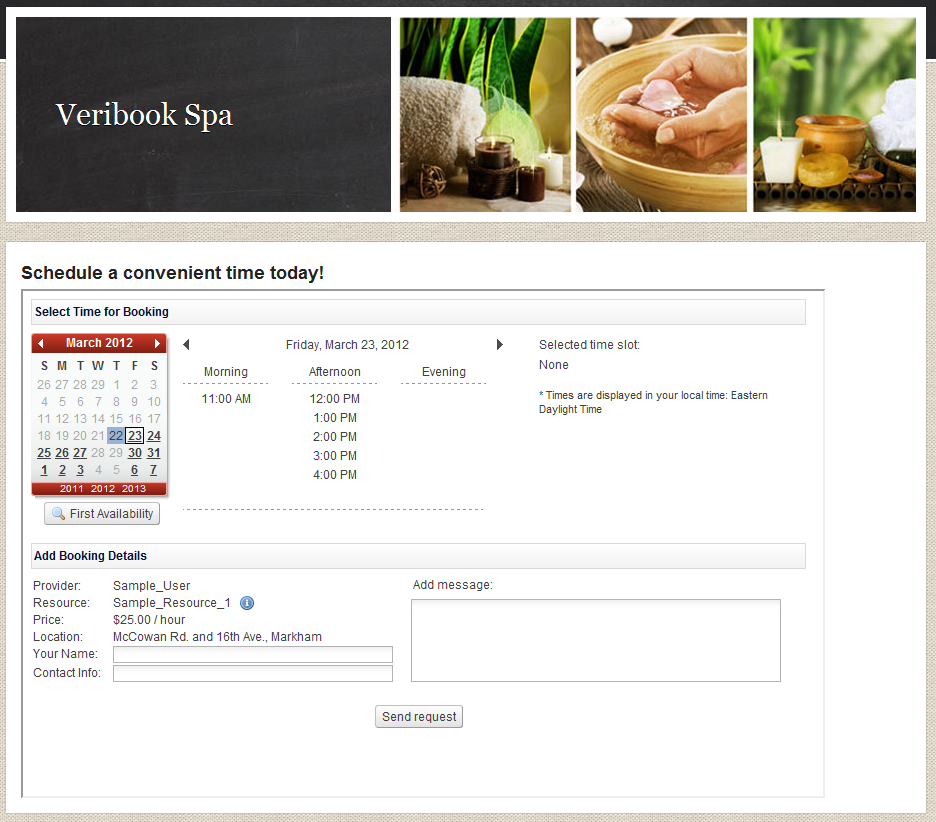The width and height of the screenshot is (936, 822).
Task: Go to next month in calendar
Action: tap(157, 343)
